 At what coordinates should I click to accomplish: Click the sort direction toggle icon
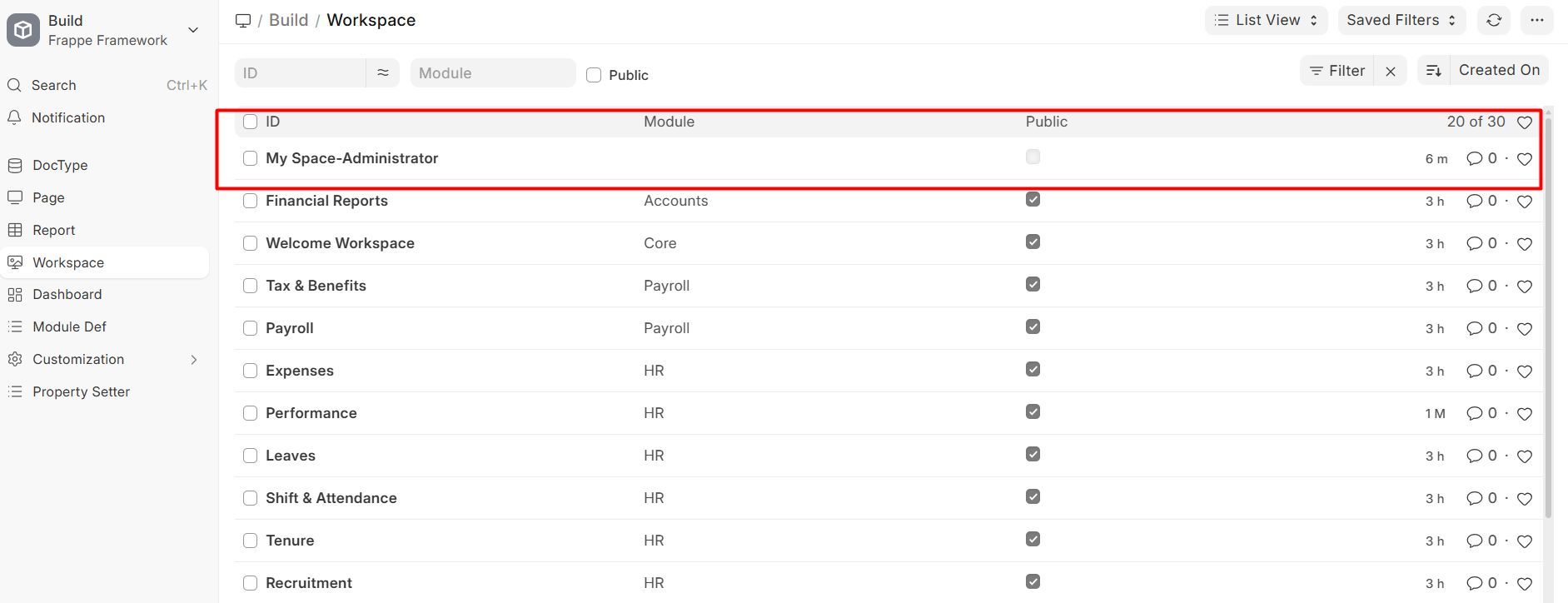(1434, 71)
